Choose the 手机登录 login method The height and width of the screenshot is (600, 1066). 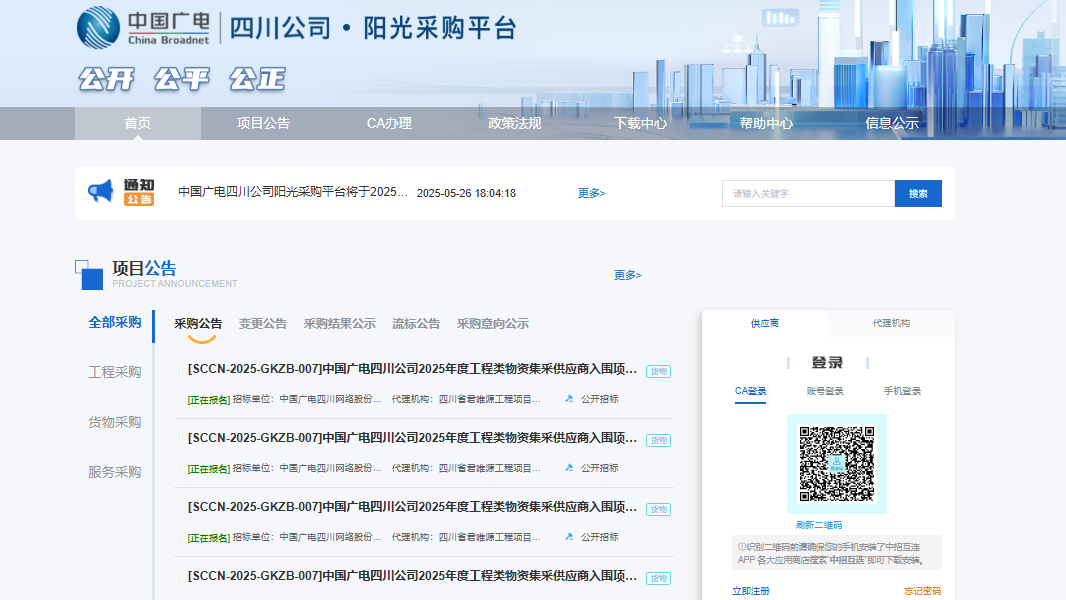pyautogui.click(x=902, y=391)
